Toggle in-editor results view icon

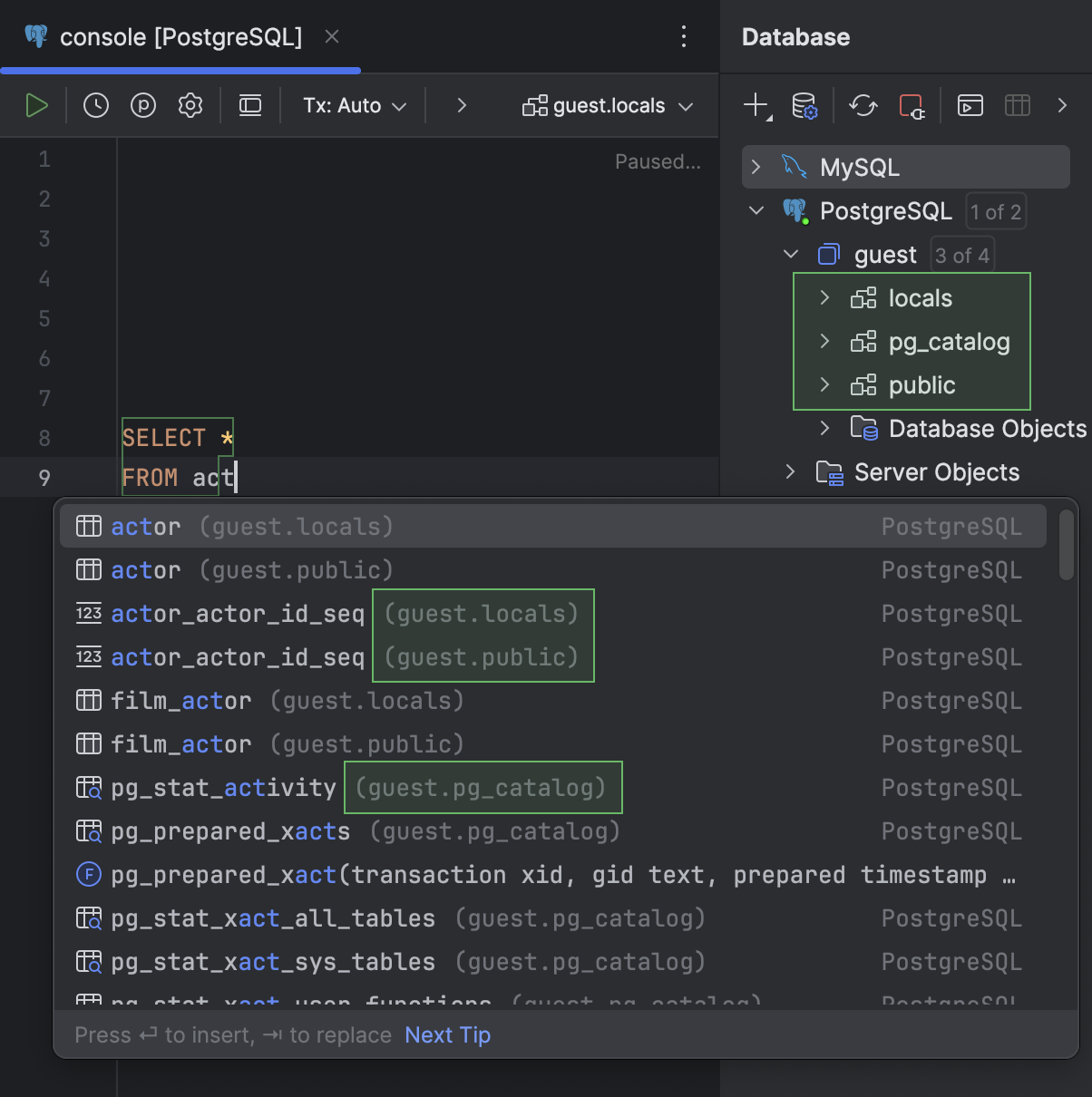tap(249, 104)
